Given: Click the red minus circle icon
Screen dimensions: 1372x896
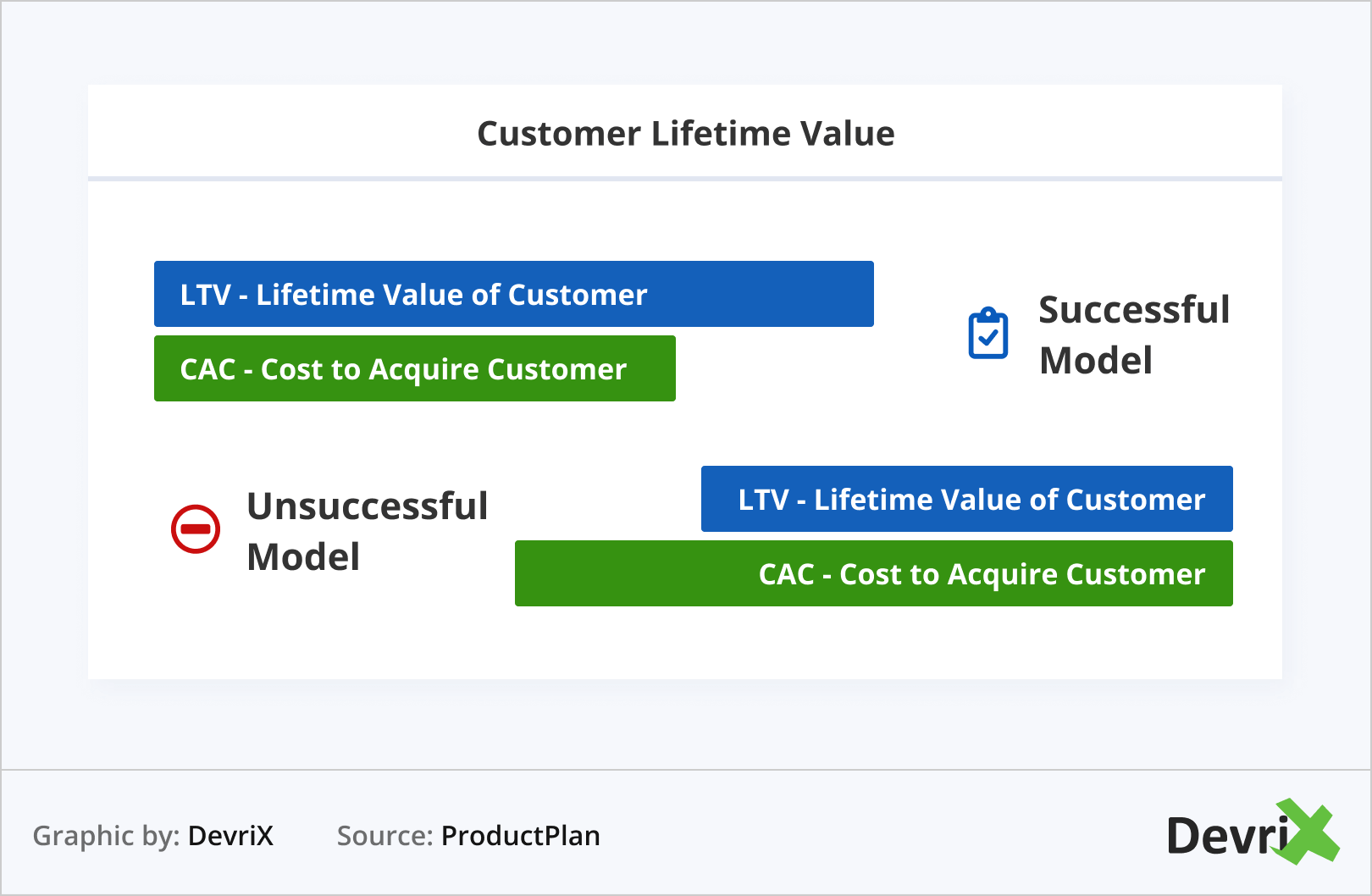Looking at the screenshot, I should [x=196, y=529].
